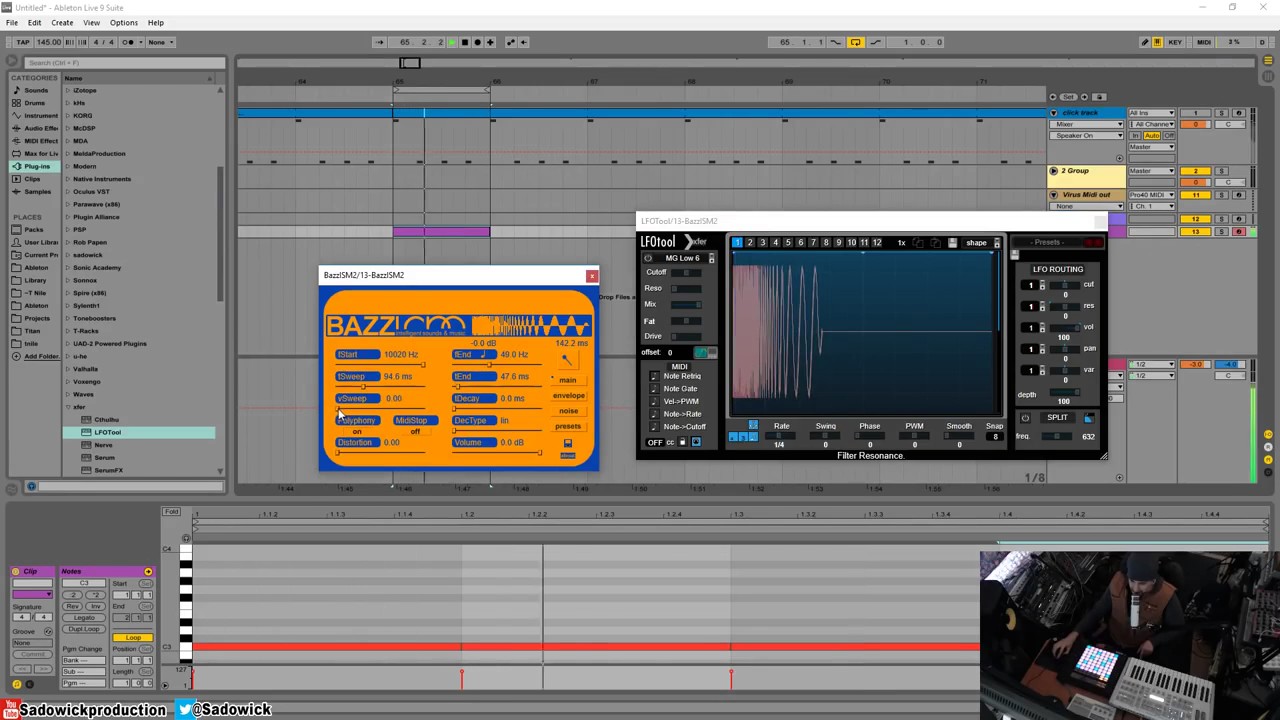Toggle the SPLIT power button in LFOTool

[1025, 418]
